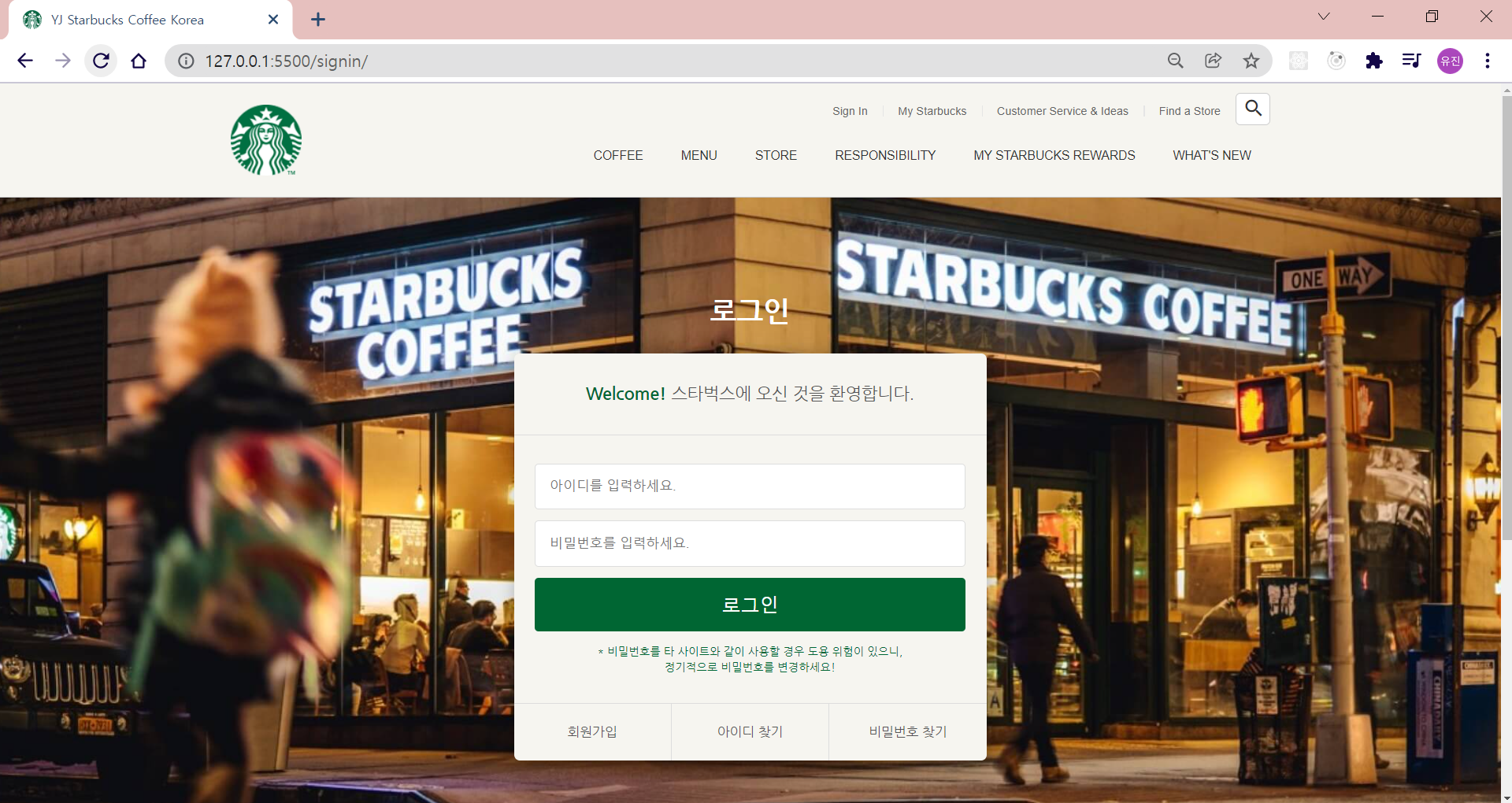1512x803 pixels.
Task: Open a new browser tab
Action: pos(318,20)
